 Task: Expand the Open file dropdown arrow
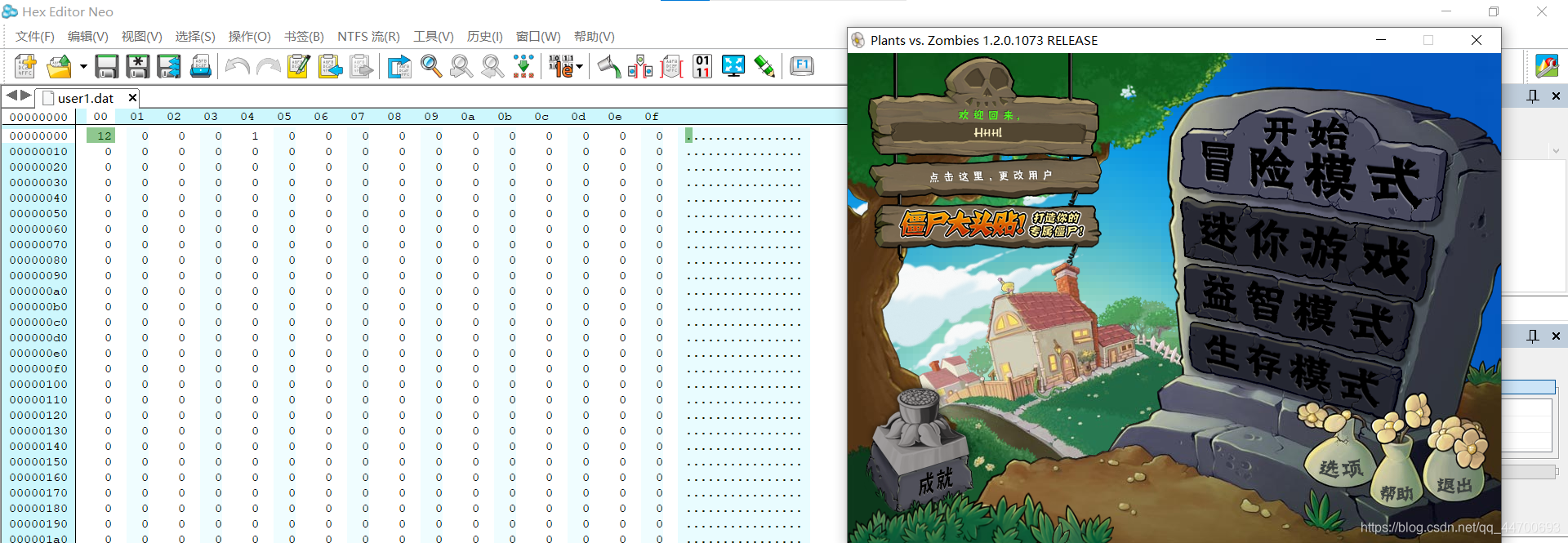pos(83,67)
